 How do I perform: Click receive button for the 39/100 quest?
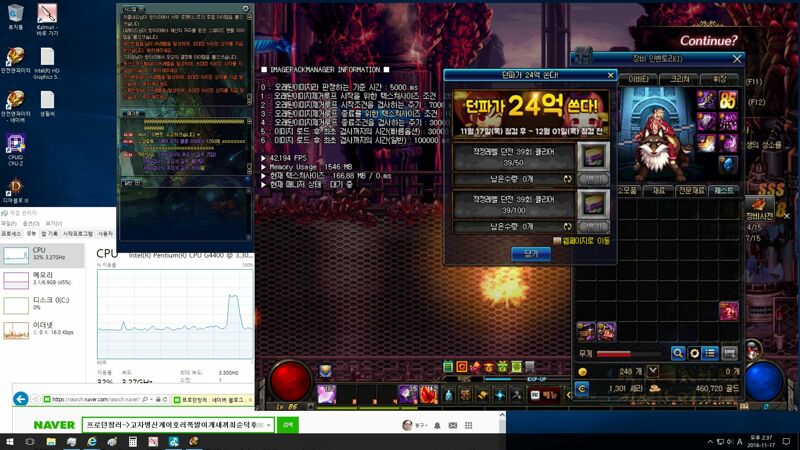point(593,227)
